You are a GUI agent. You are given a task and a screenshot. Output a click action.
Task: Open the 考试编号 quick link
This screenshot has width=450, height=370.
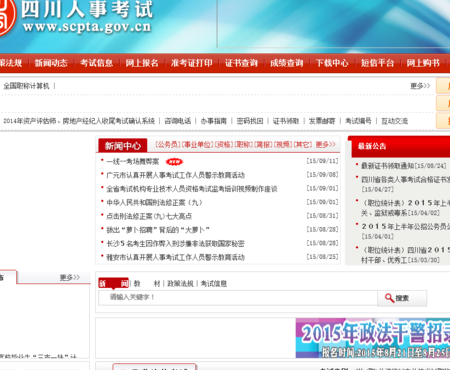(x=358, y=121)
